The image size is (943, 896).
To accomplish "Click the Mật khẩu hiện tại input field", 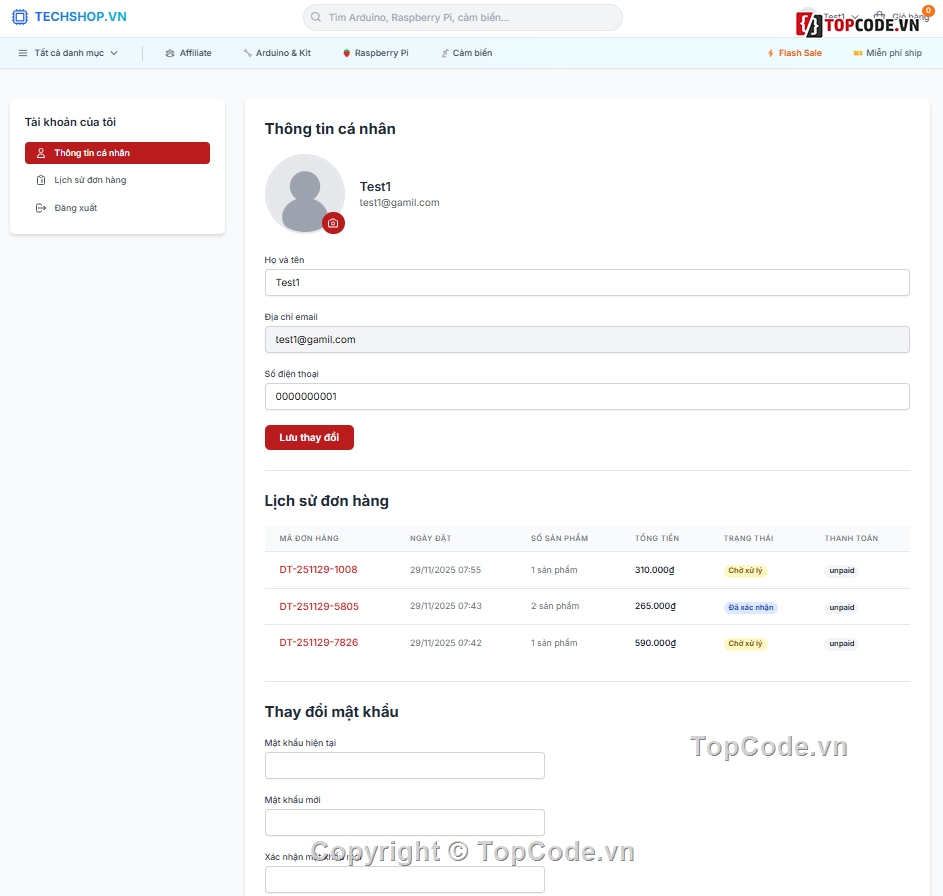I will coord(404,765).
